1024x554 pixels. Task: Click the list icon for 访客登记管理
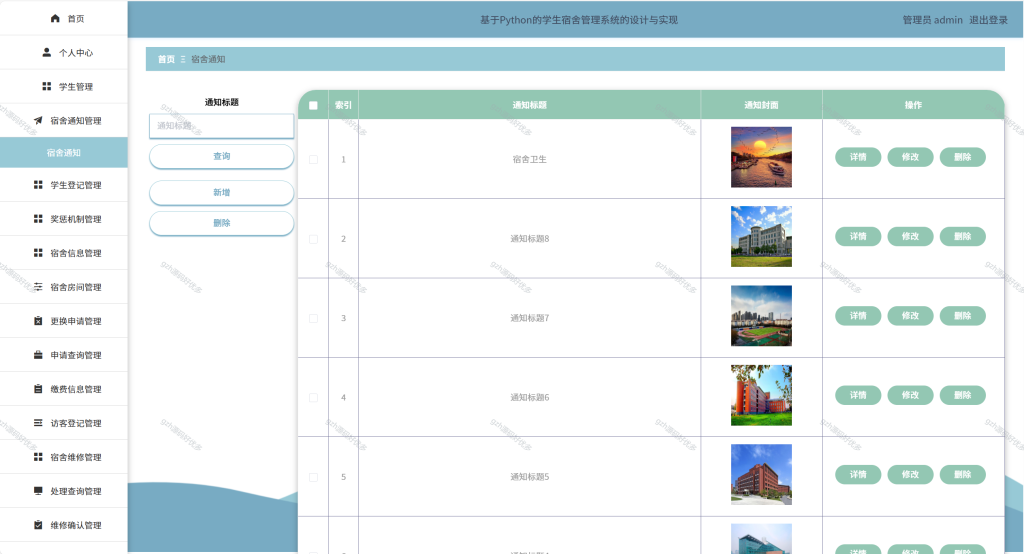tap(38, 423)
